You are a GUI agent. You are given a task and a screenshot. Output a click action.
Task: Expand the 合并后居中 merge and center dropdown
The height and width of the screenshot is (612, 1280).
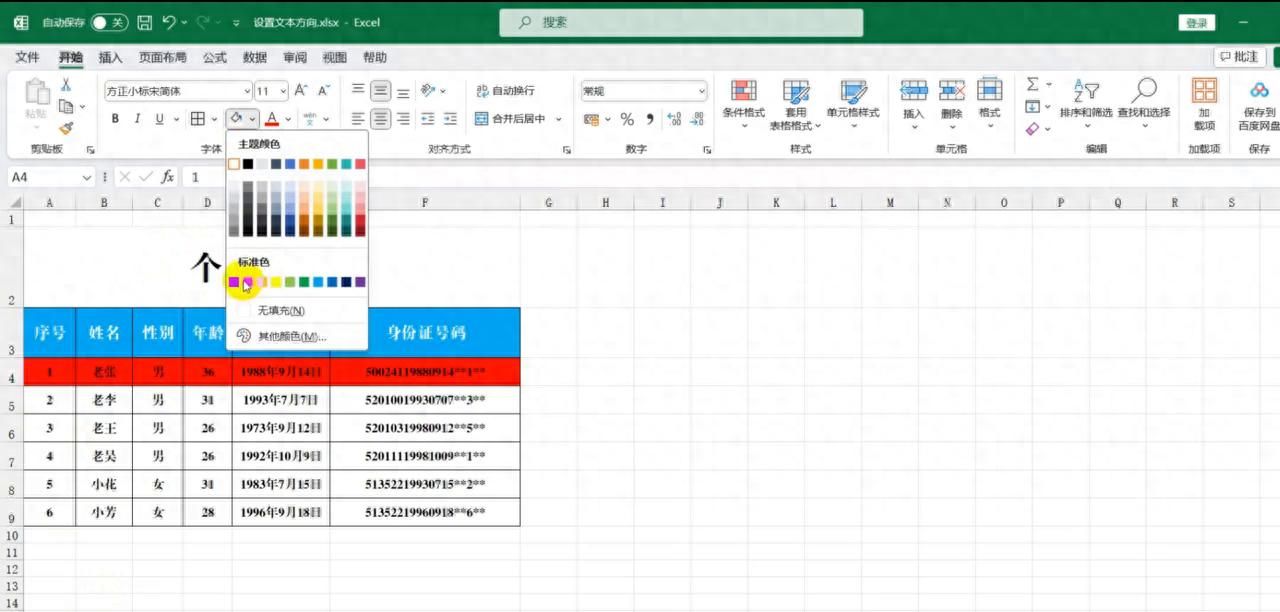(x=559, y=119)
